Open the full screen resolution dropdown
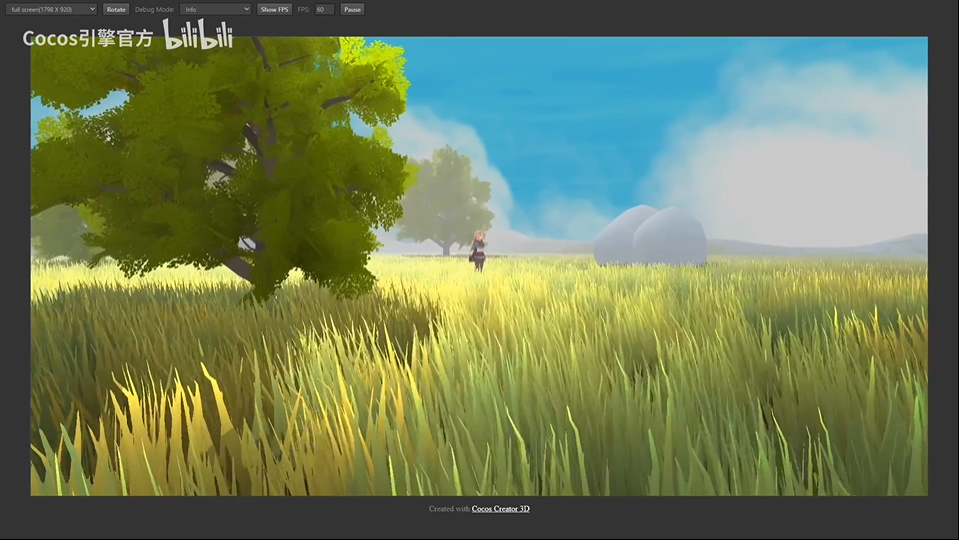 [x=48, y=9]
